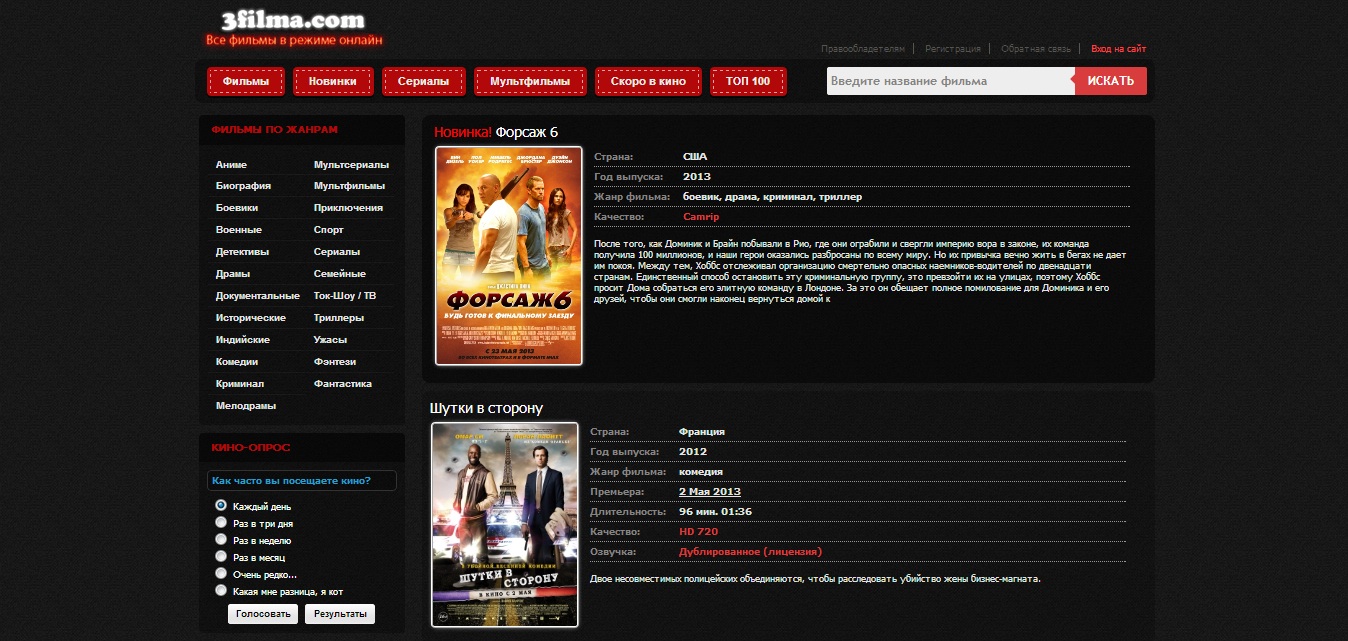Viewport: 1348px width, 641px height.
Task: Click the Camrip quality link
Action: pos(701,217)
